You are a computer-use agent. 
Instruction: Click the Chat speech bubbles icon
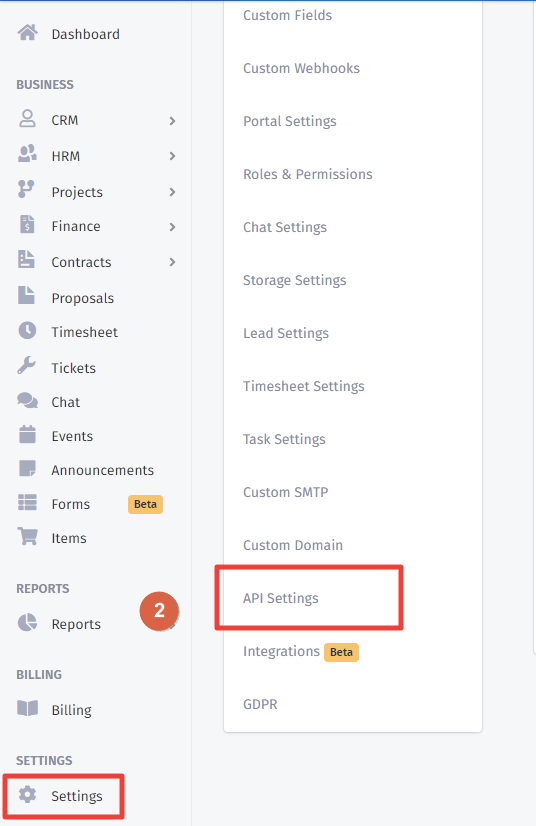27,401
